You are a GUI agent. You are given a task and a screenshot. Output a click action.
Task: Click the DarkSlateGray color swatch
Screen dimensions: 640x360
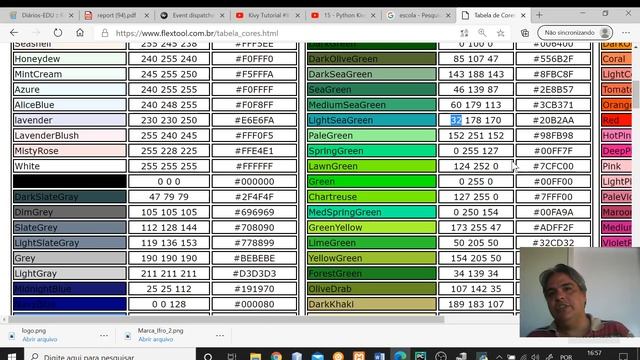click(x=69, y=197)
